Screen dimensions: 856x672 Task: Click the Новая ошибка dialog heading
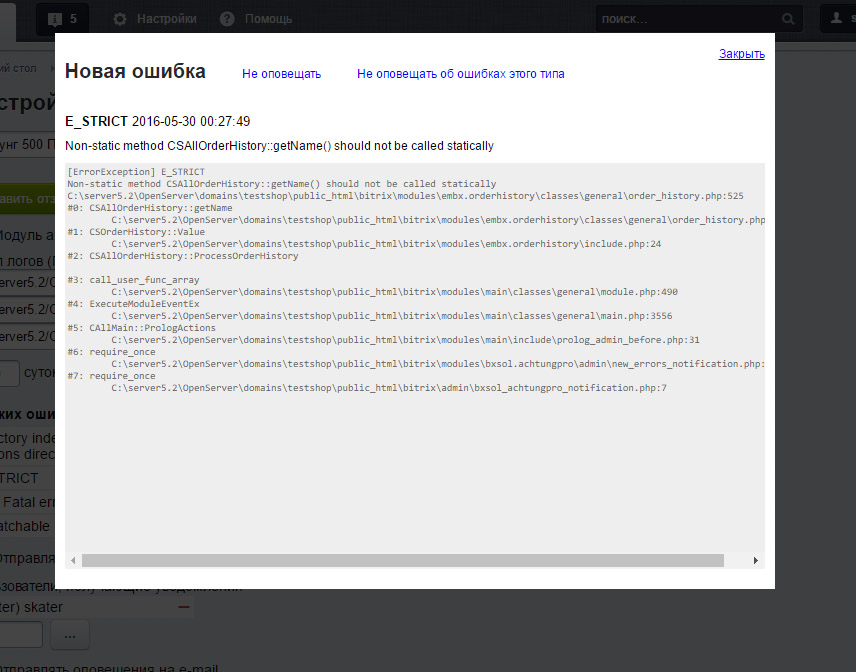(135, 71)
